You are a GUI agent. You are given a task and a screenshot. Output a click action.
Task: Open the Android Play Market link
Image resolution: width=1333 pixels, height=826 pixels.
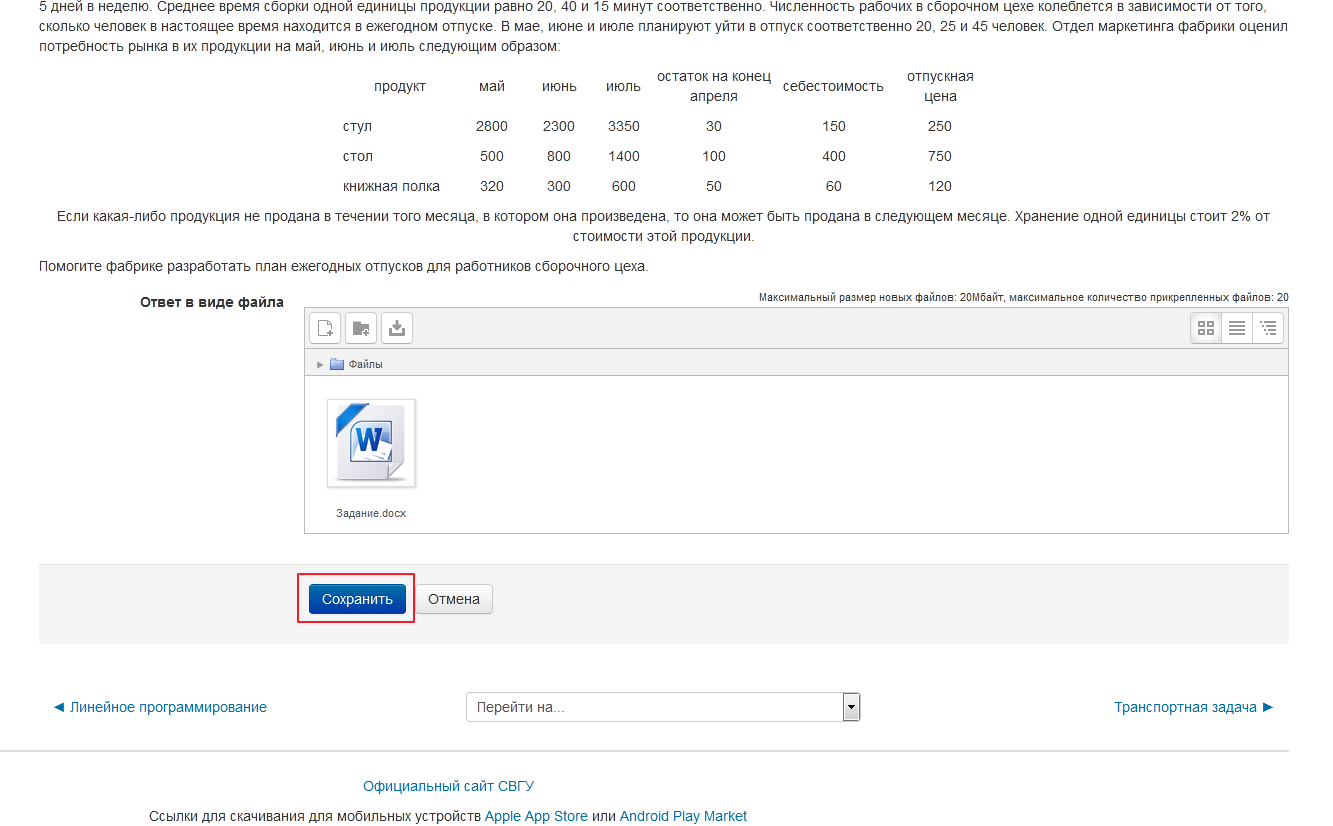point(683,816)
